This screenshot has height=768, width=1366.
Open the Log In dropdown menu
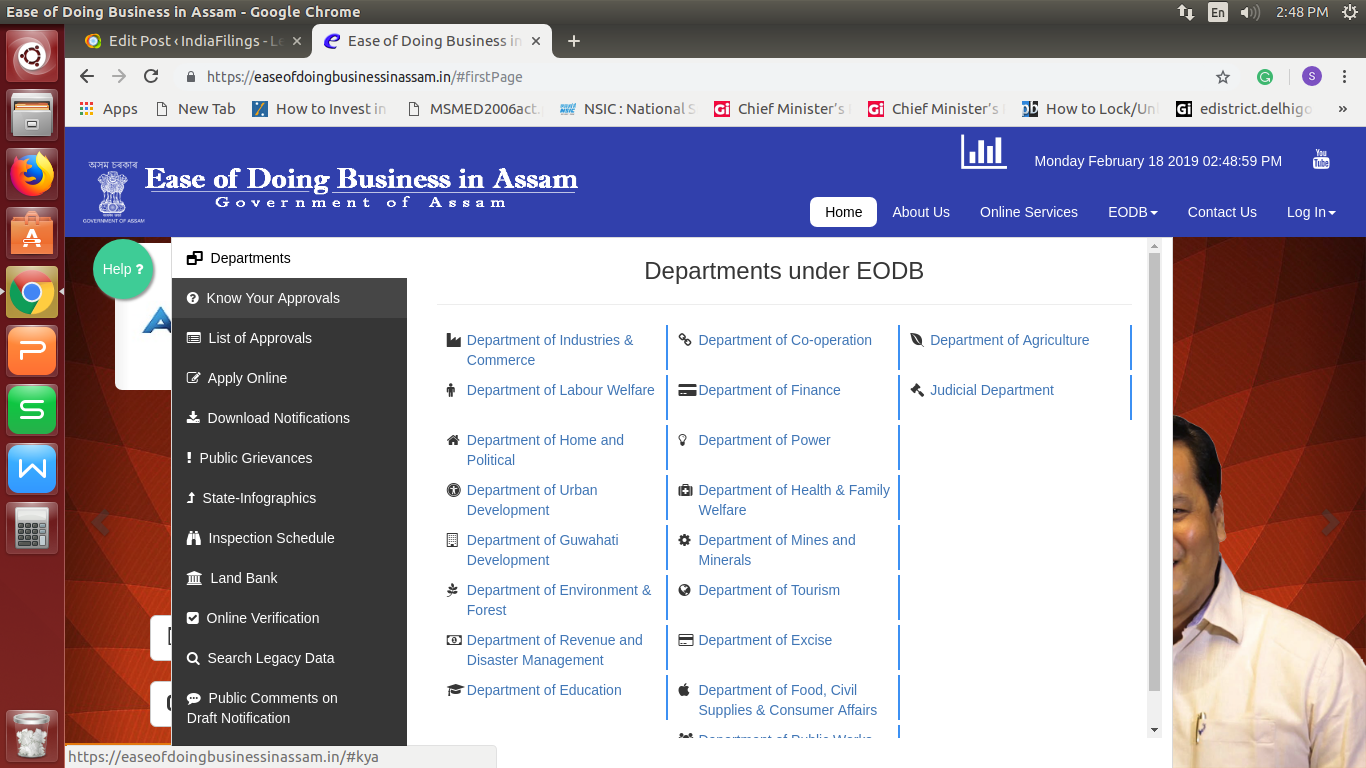point(1310,212)
